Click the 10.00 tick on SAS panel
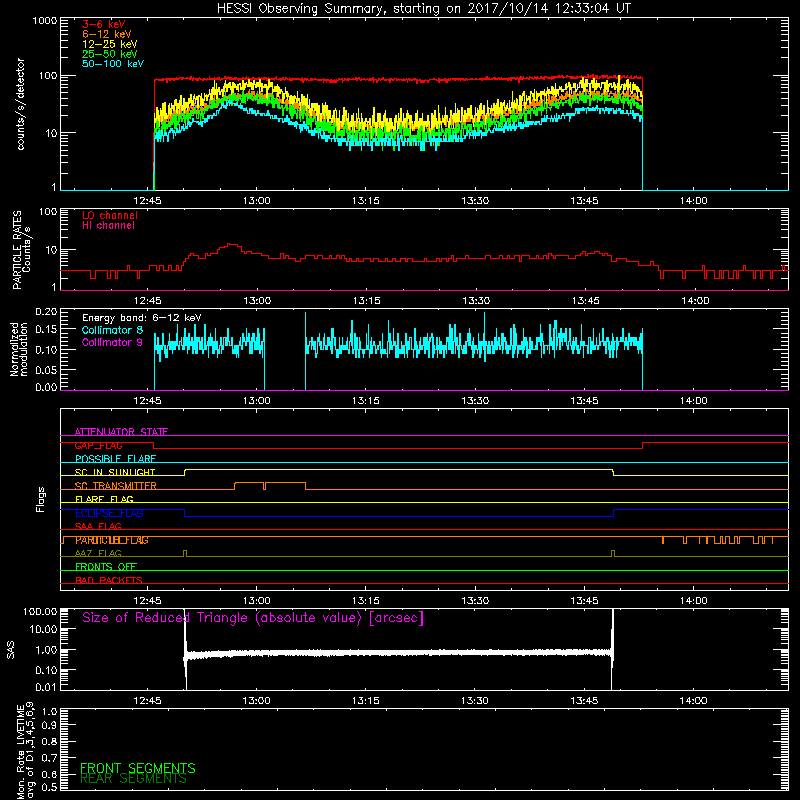The height and width of the screenshot is (800, 800). [x=43, y=629]
